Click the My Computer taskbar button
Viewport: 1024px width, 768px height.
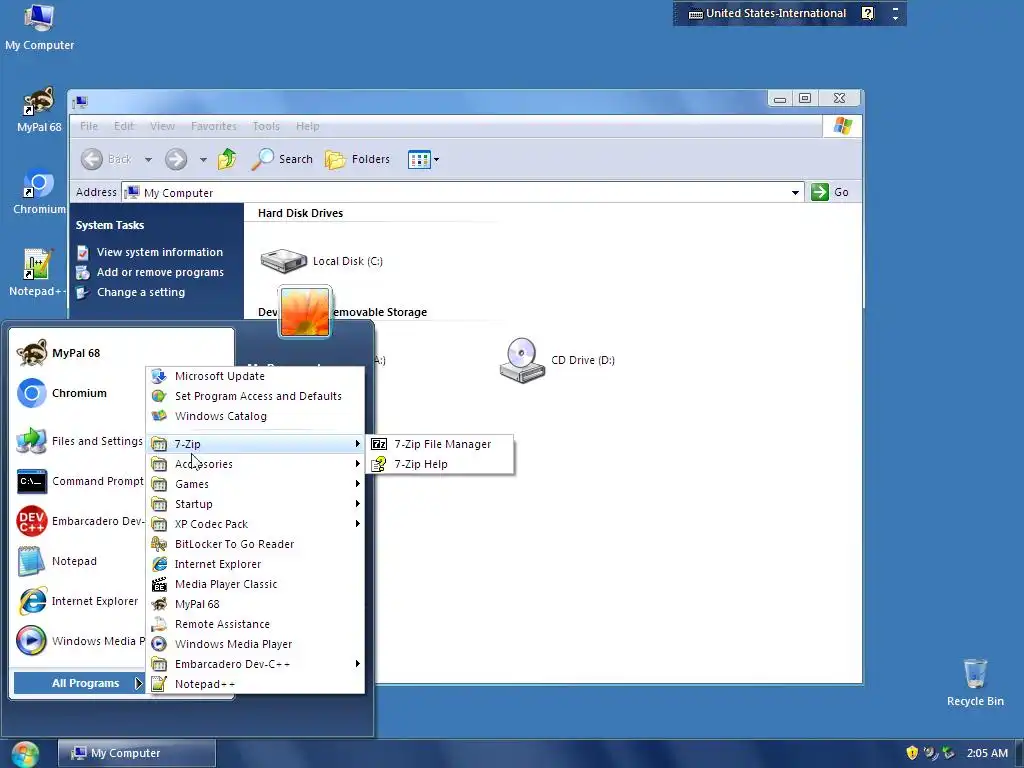136,753
